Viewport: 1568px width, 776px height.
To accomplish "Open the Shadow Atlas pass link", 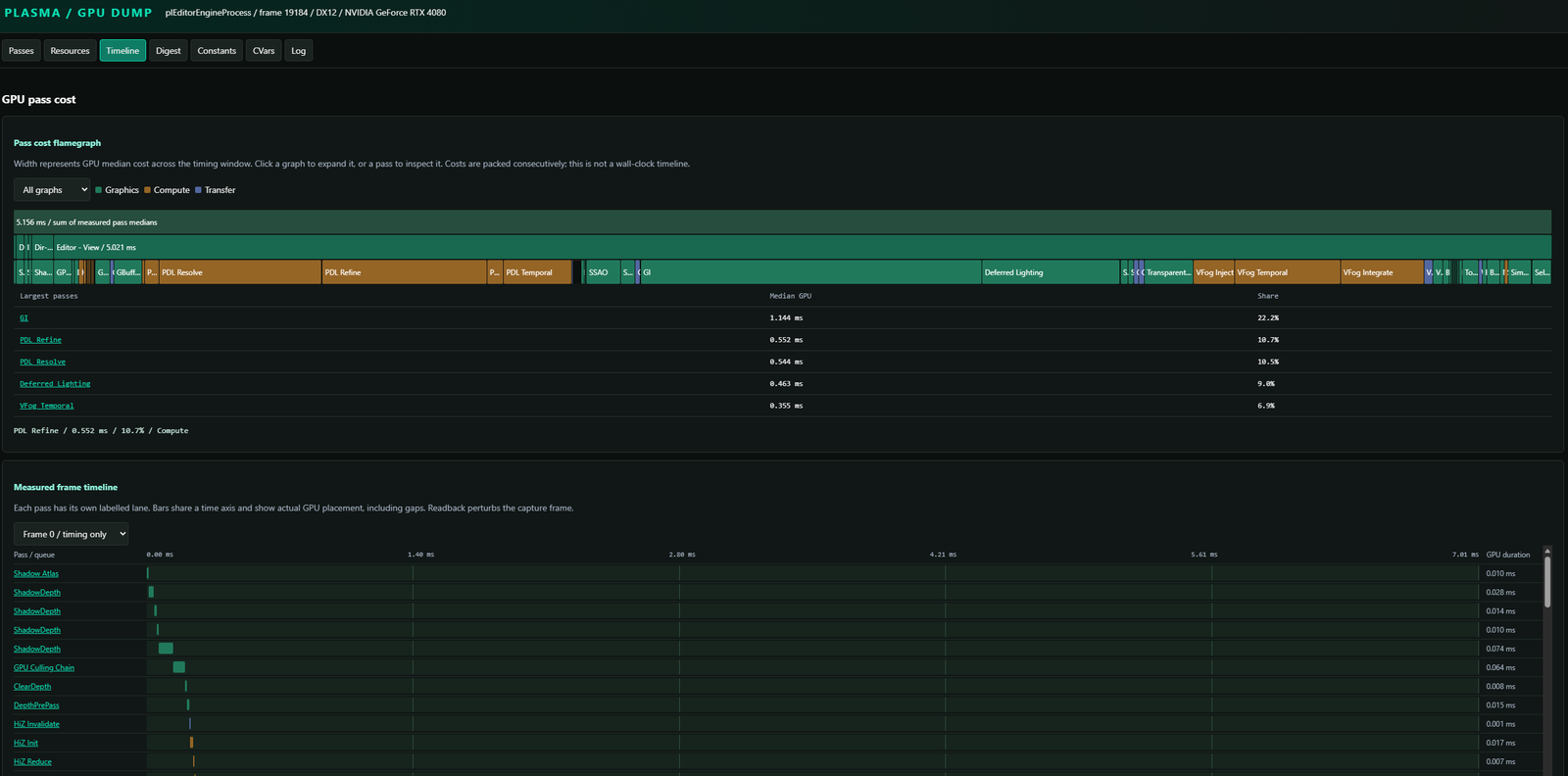I will tap(36, 574).
